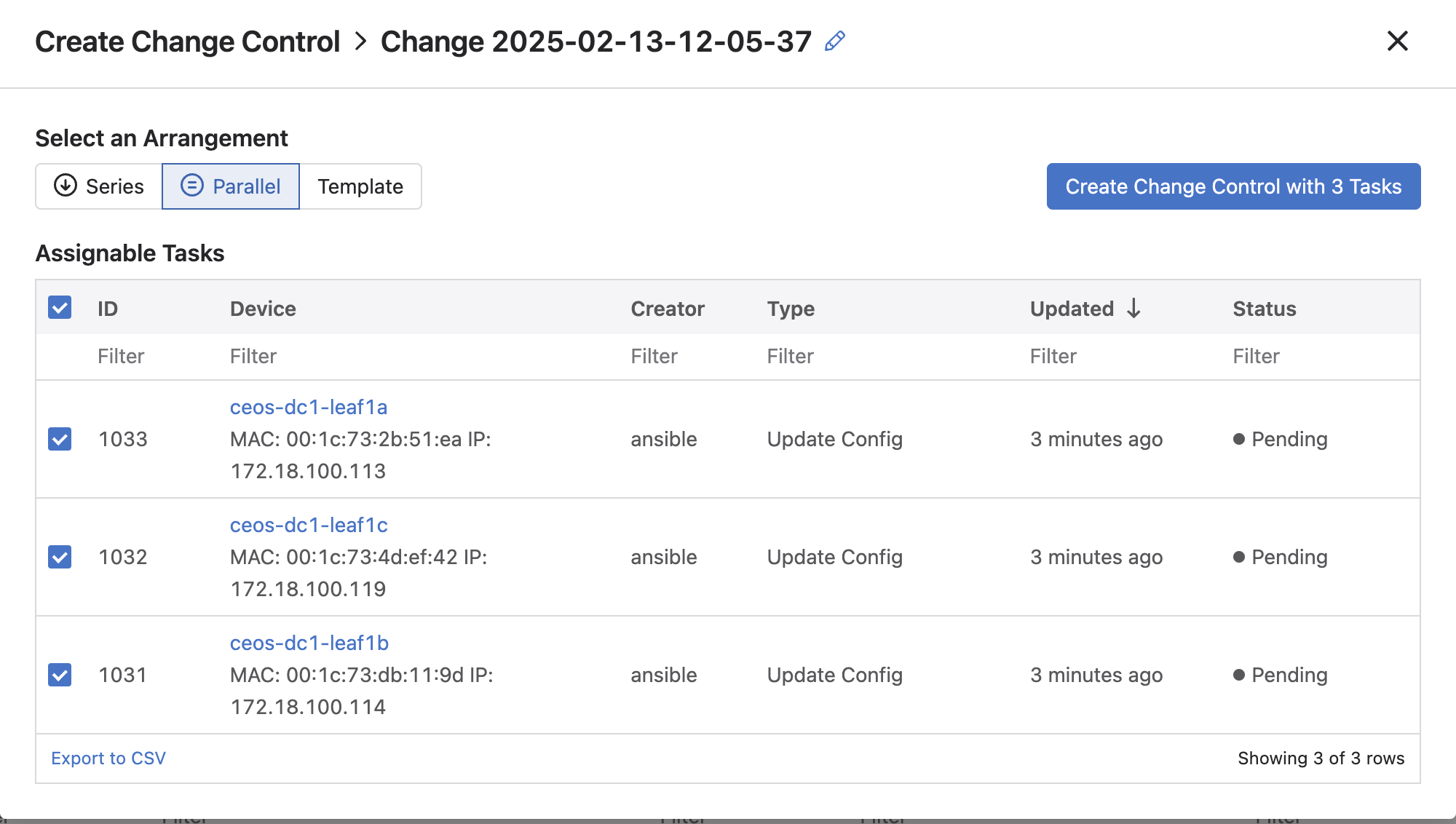The width and height of the screenshot is (1456, 824).
Task: Select the Parallel tab arrangement
Action: point(230,186)
